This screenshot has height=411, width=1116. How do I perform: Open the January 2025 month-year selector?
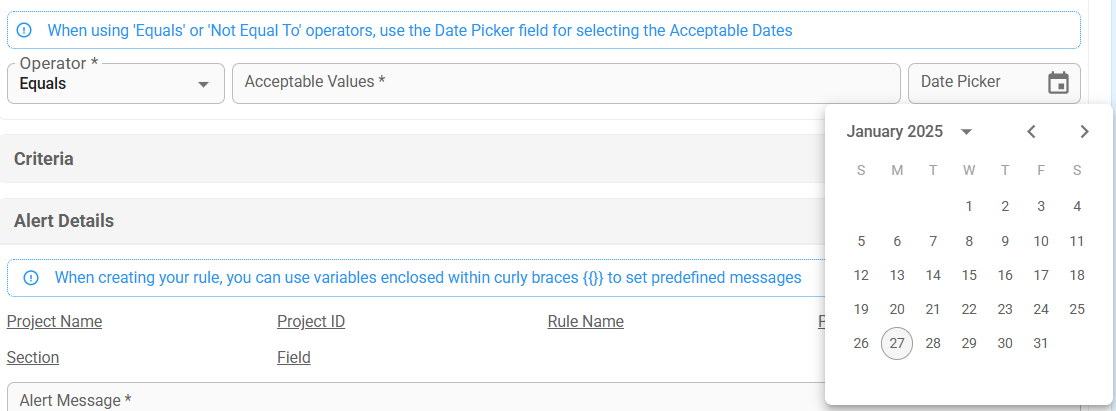click(x=910, y=132)
